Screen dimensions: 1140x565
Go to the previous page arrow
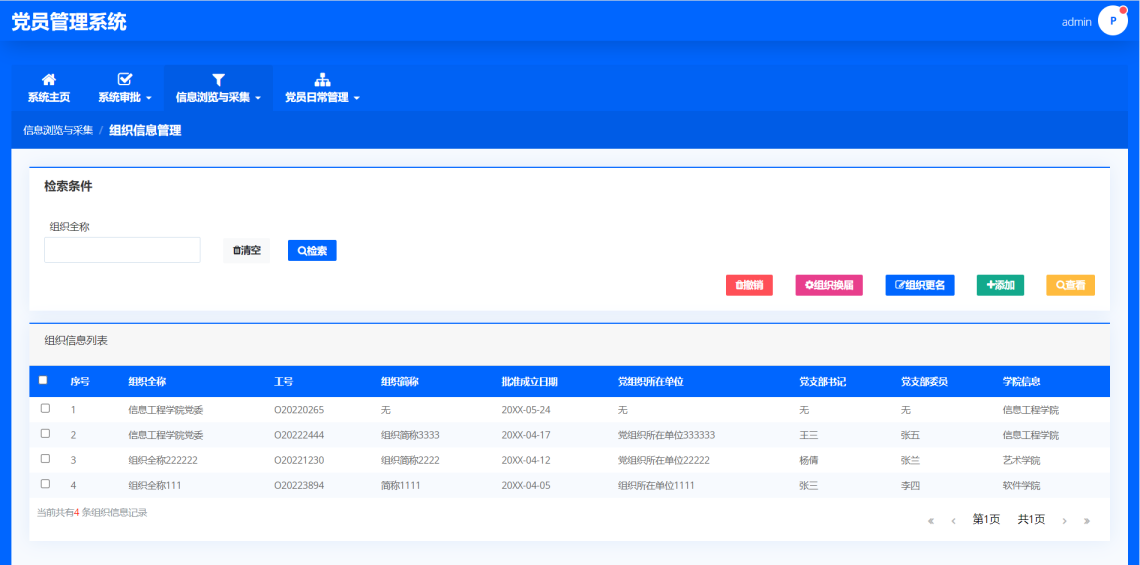tap(953, 521)
